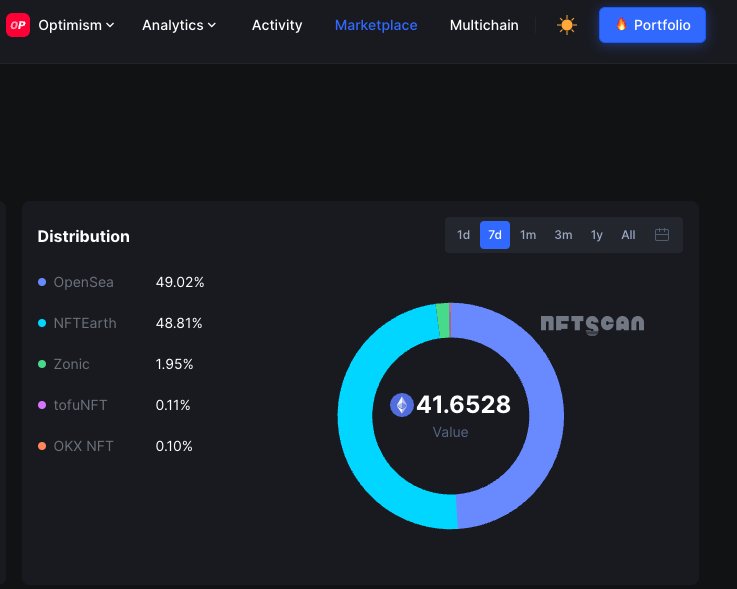
Task: Expand the Optimism chain dropdown
Action: click(76, 25)
